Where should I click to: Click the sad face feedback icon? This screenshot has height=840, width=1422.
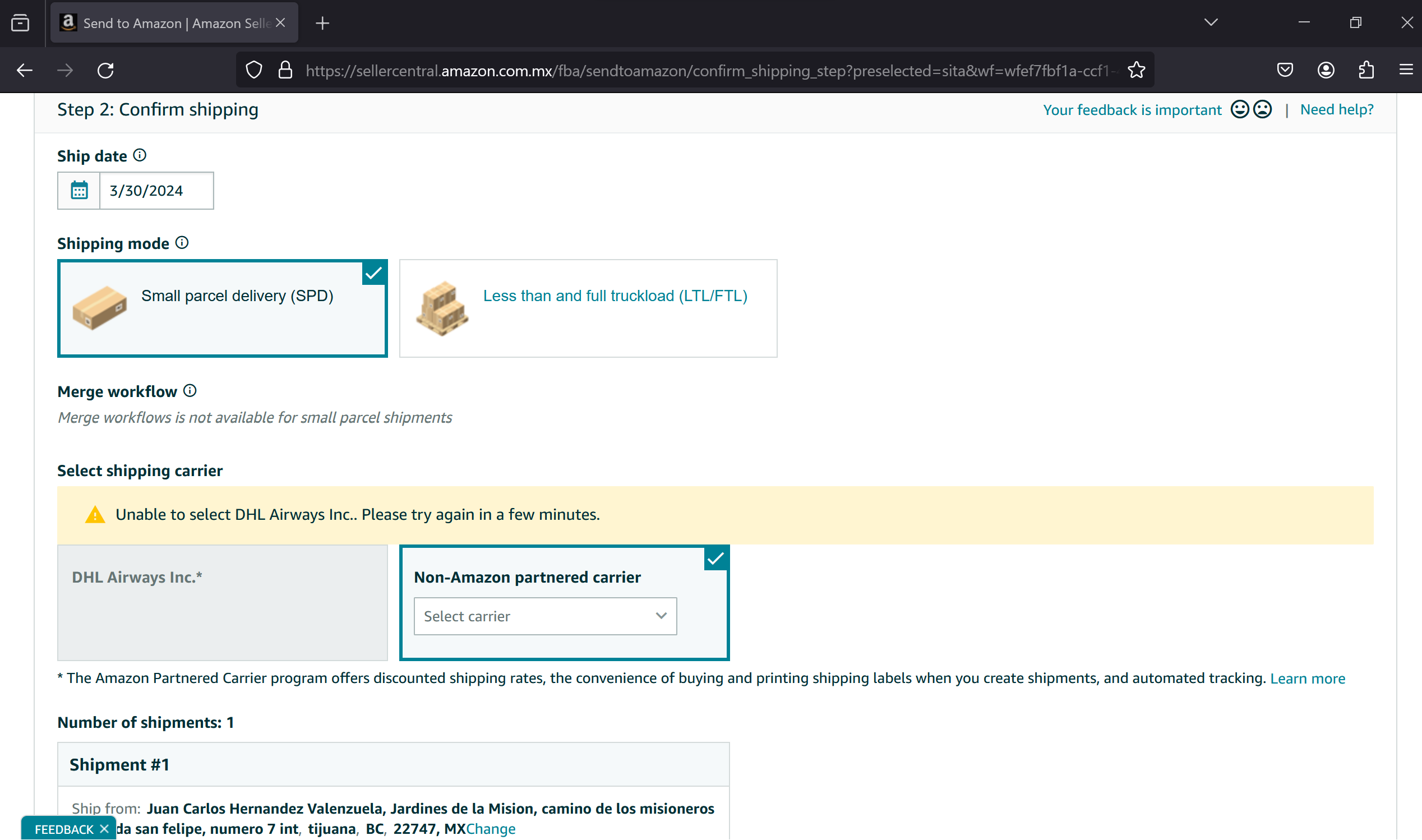point(1262,109)
